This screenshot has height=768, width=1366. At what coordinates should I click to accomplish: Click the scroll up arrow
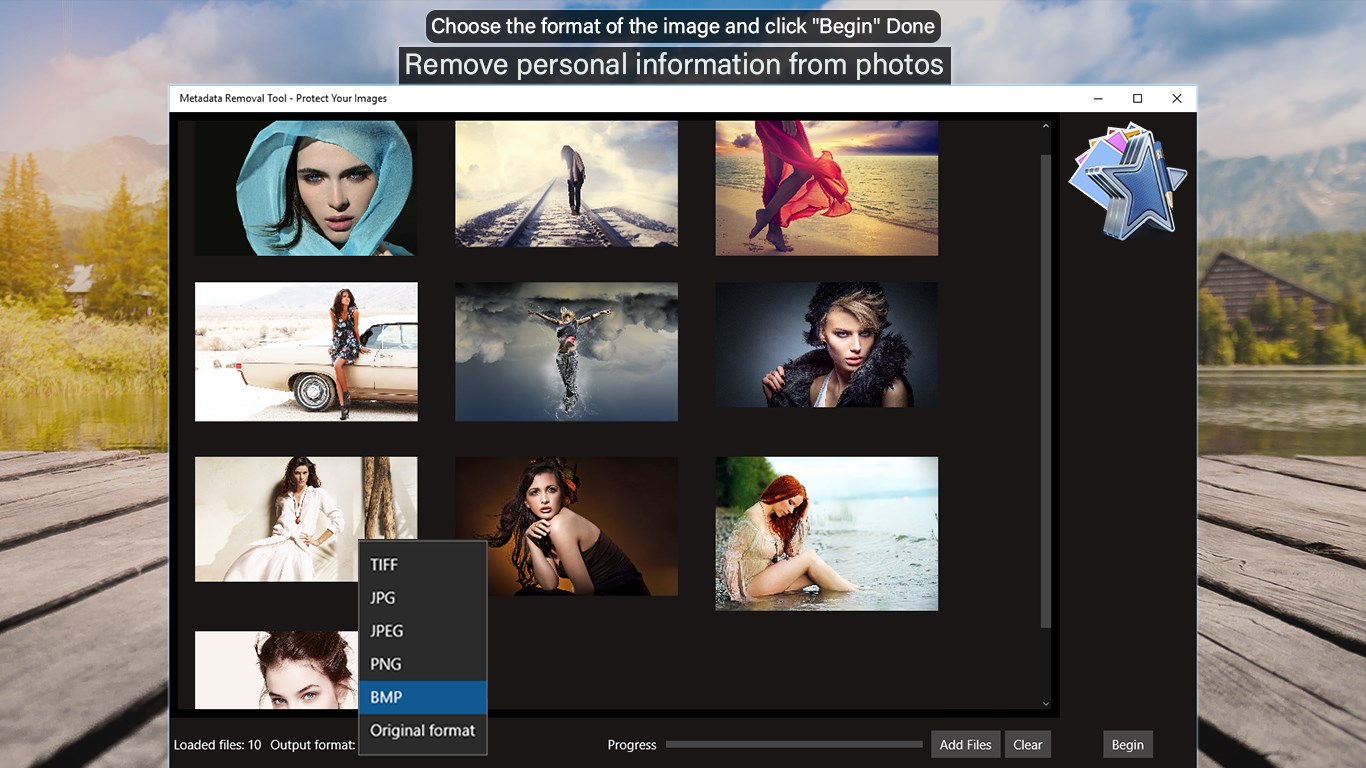tap(1046, 126)
